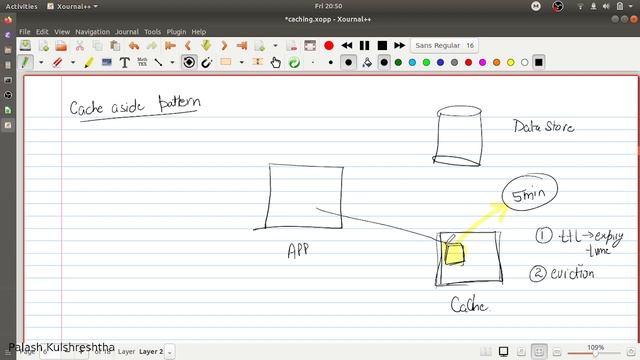This screenshot has width=640, height=360.
Task: Toggle the fill bucket option
Action: pyautogui.click(x=367, y=62)
